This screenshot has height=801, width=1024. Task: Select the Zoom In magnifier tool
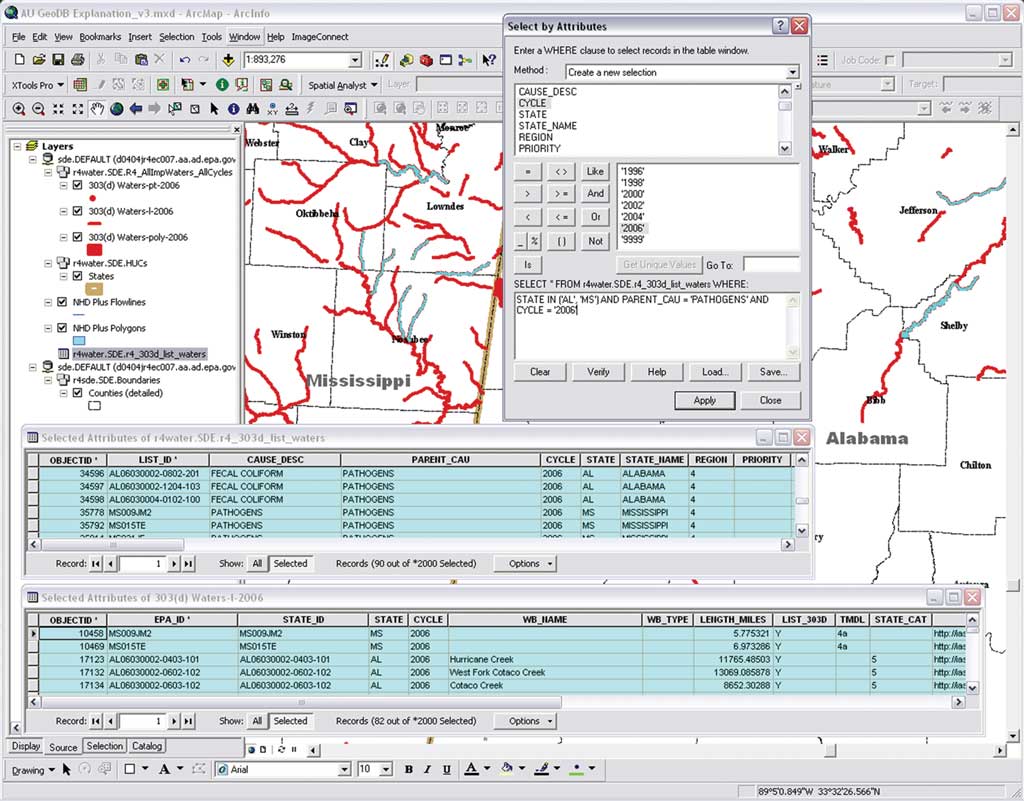click(19, 109)
